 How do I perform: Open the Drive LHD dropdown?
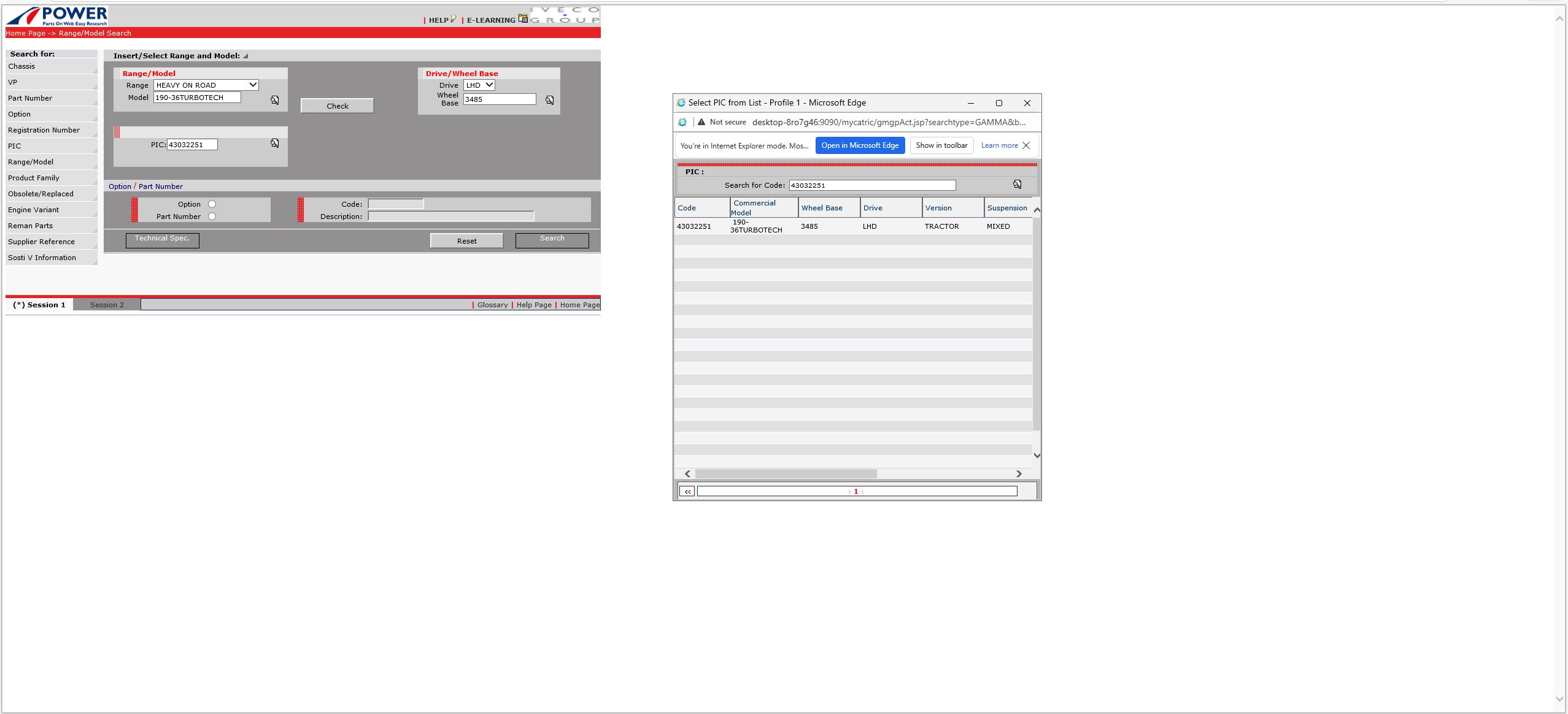[x=479, y=85]
